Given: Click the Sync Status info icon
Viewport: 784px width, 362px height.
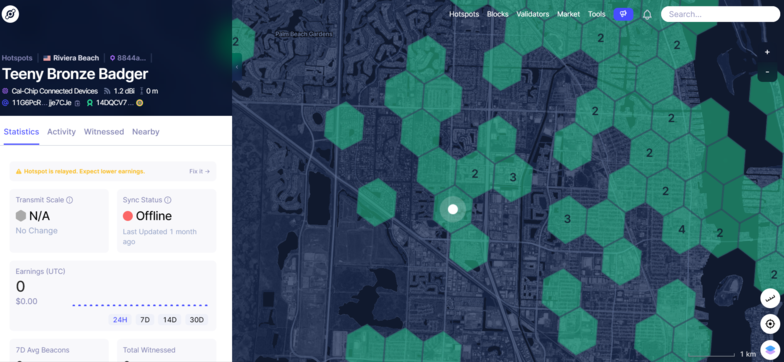Looking at the screenshot, I should (168, 200).
